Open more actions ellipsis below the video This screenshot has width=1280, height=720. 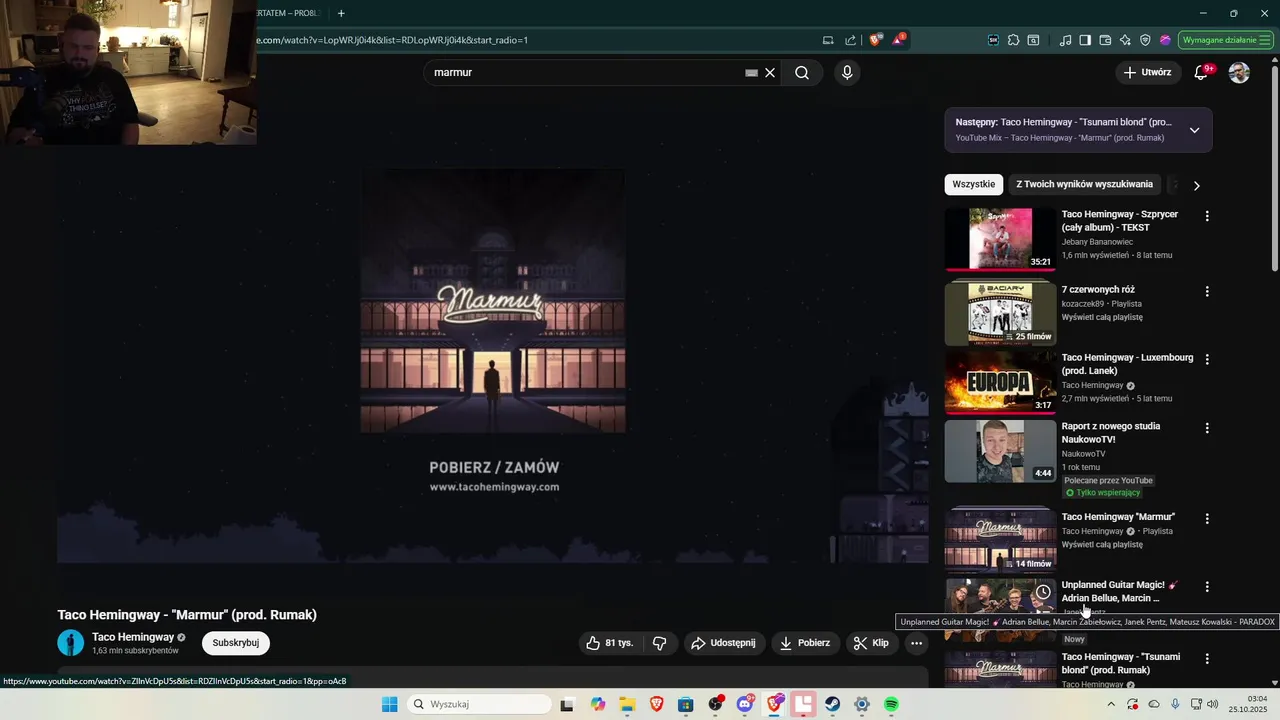tap(915, 643)
